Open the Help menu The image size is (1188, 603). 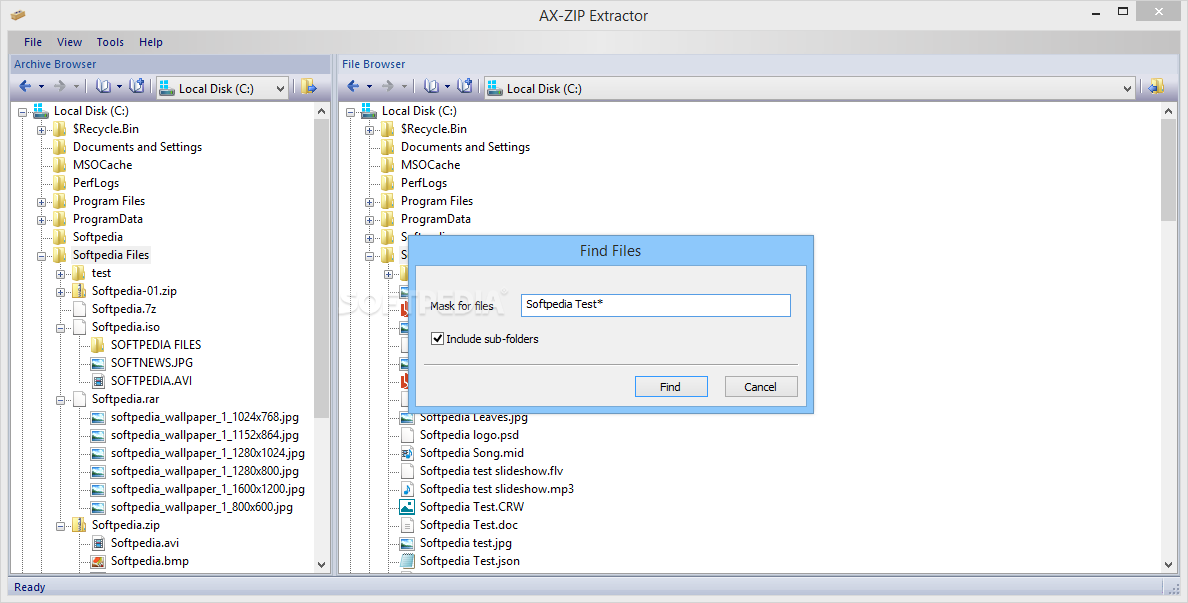pyautogui.click(x=151, y=42)
